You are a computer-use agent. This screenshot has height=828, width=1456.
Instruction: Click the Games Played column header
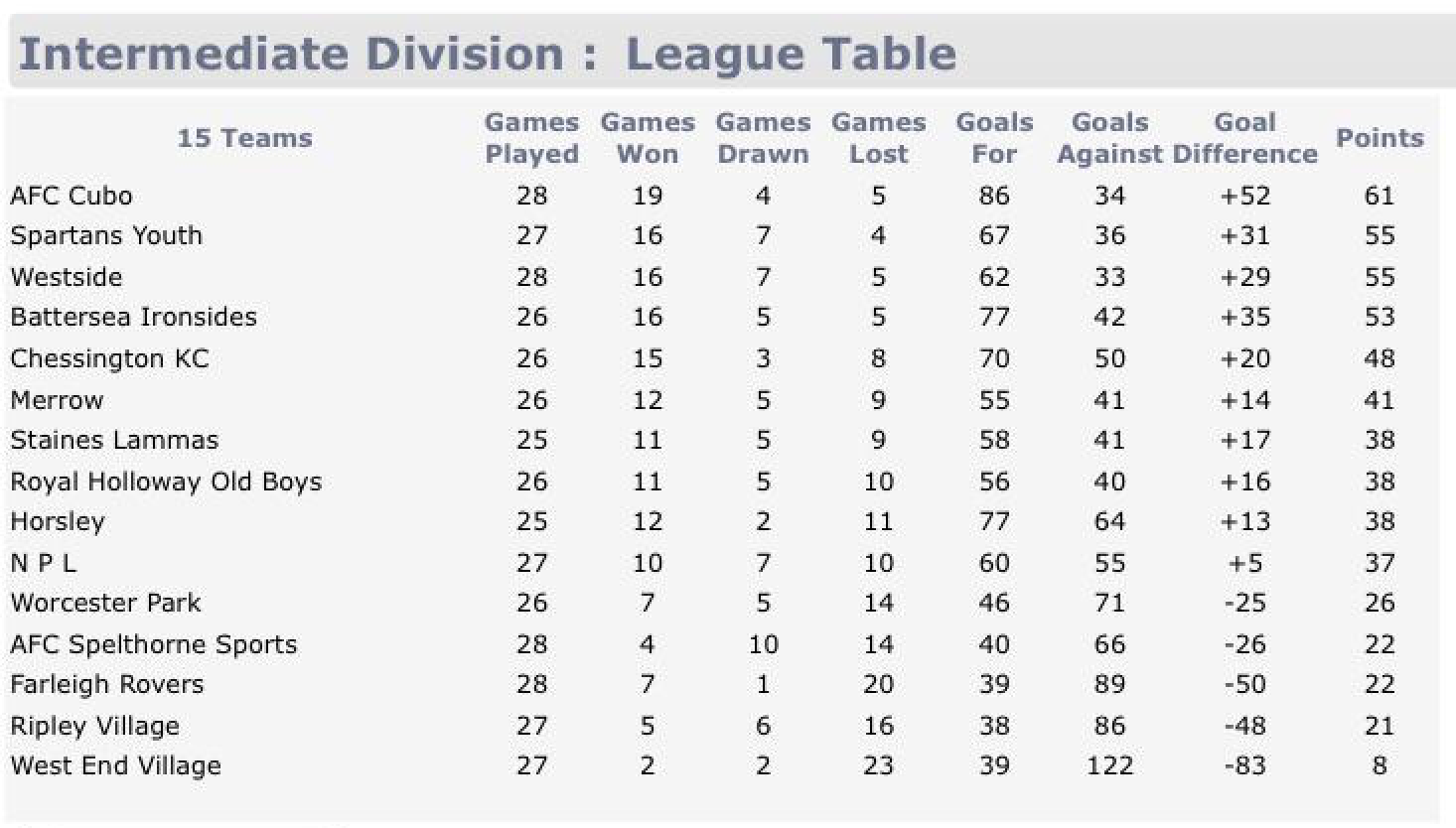click(531, 138)
